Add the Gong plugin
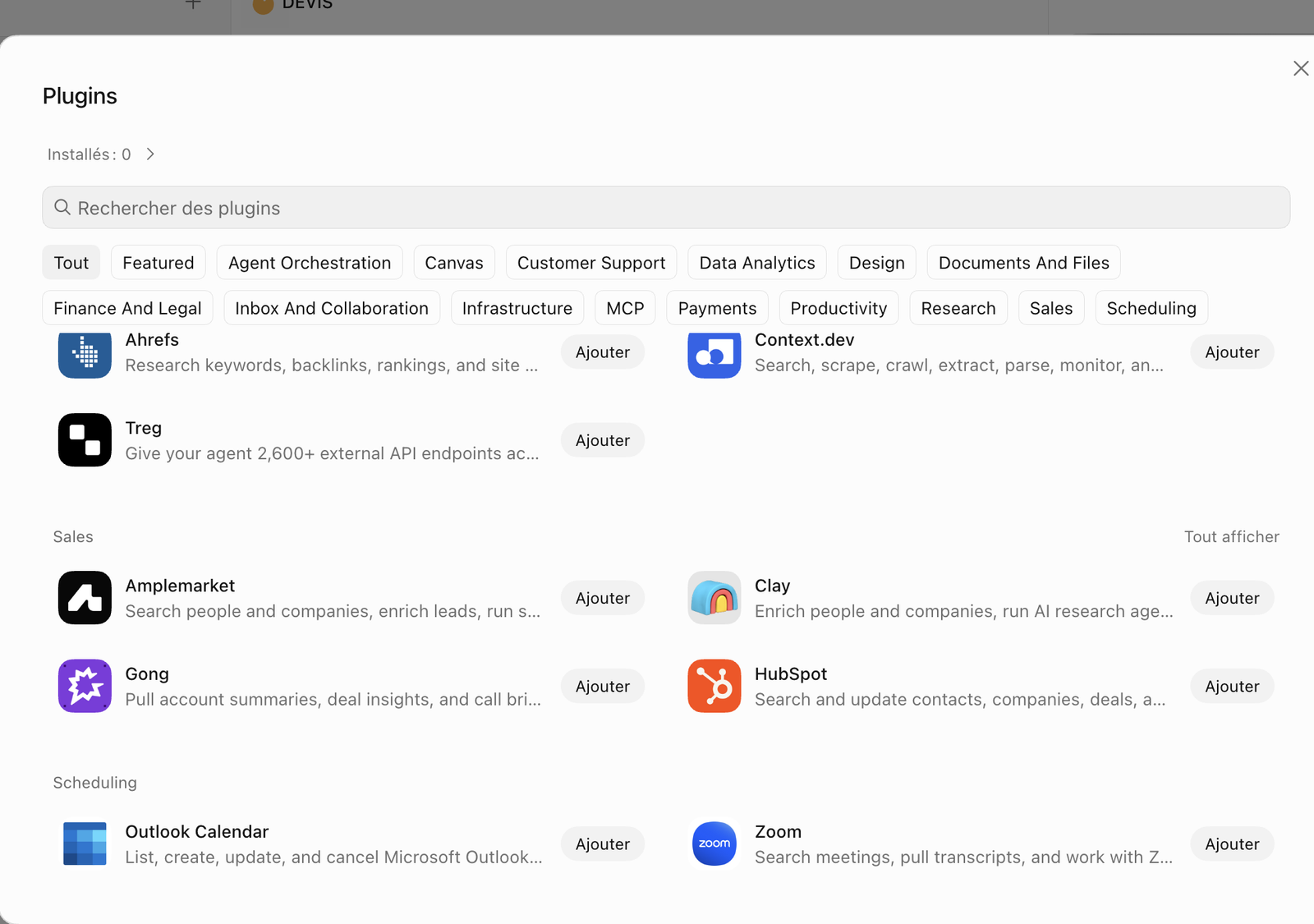Screen dimensions: 1314x924 point(603,686)
